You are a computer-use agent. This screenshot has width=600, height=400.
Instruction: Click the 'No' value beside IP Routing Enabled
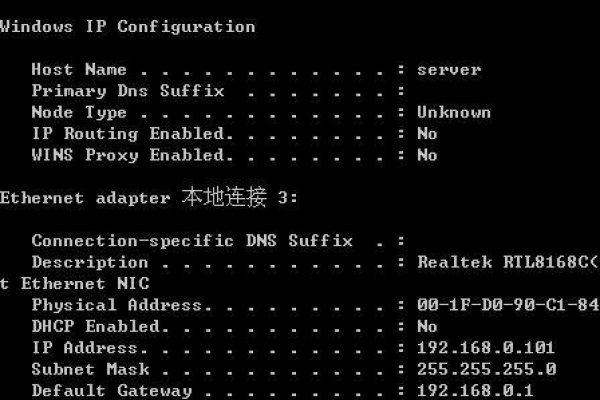[427, 134]
